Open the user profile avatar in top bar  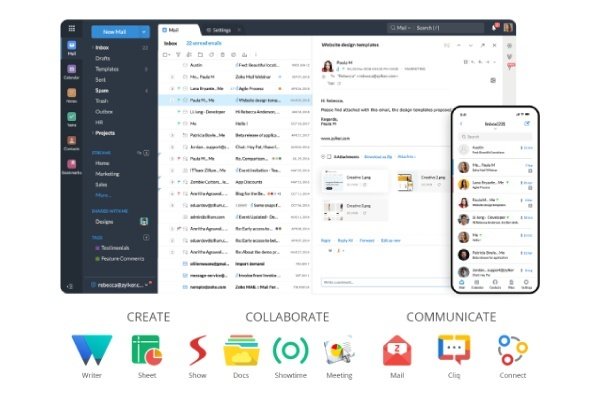[508, 28]
